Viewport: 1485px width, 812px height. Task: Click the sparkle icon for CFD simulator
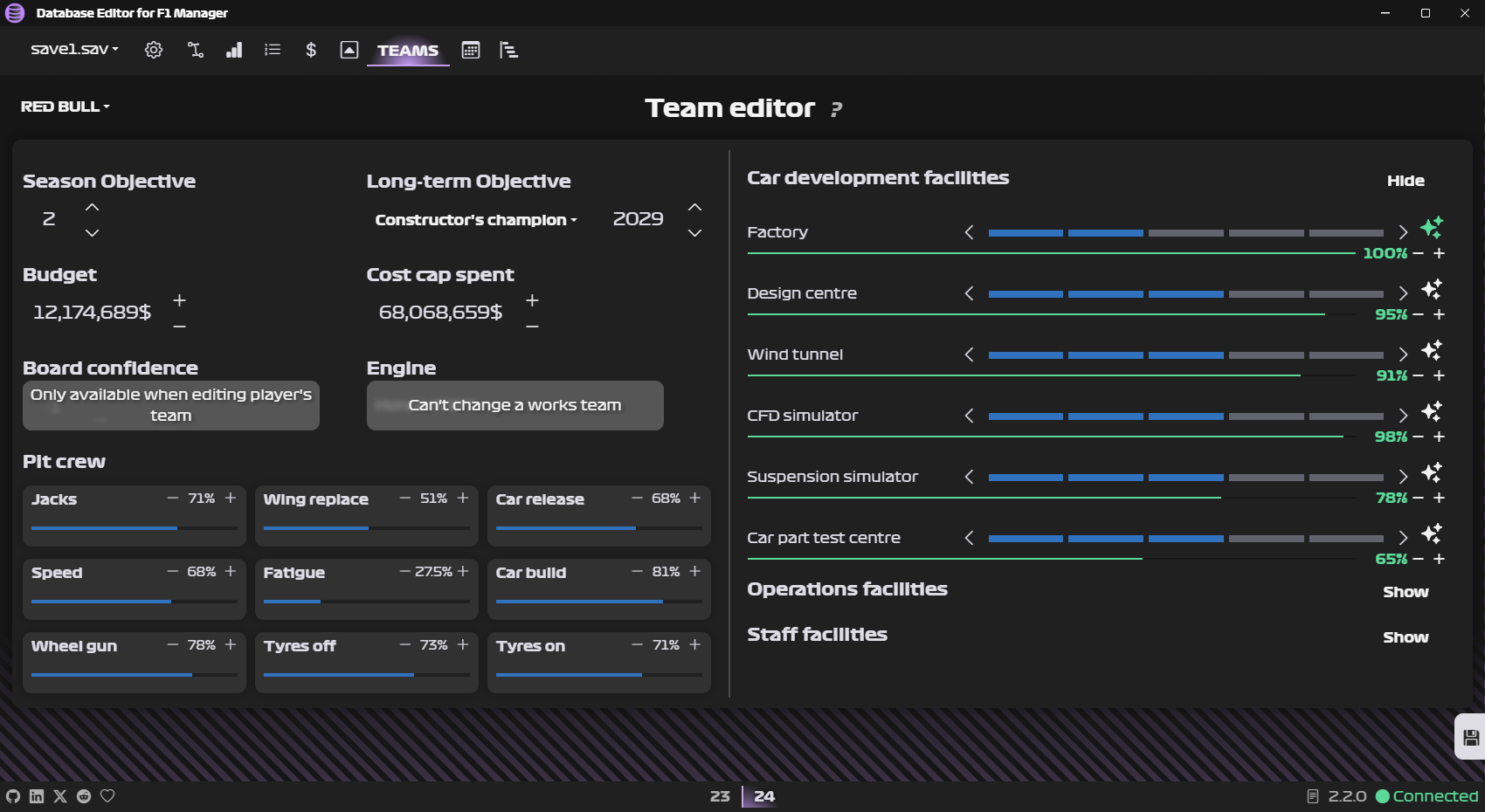click(1432, 411)
